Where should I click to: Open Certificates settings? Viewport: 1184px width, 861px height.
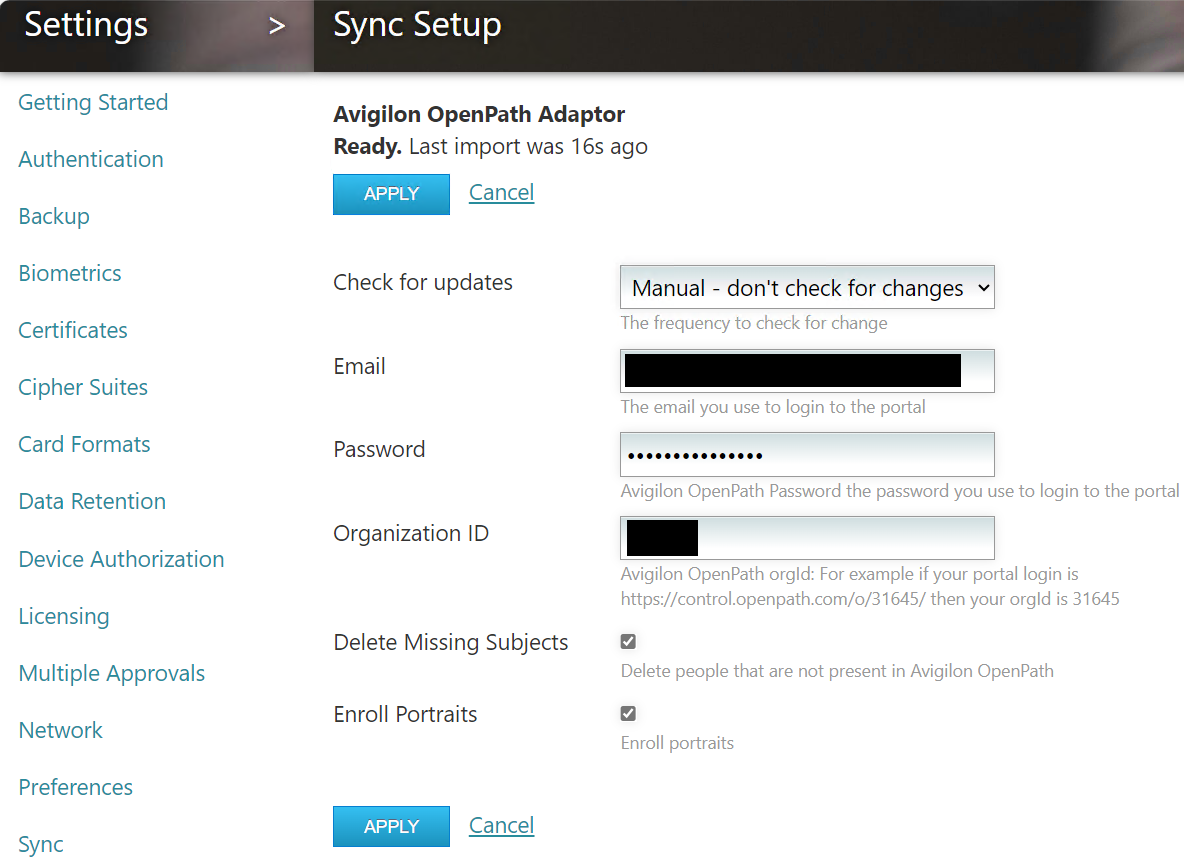tap(72, 330)
